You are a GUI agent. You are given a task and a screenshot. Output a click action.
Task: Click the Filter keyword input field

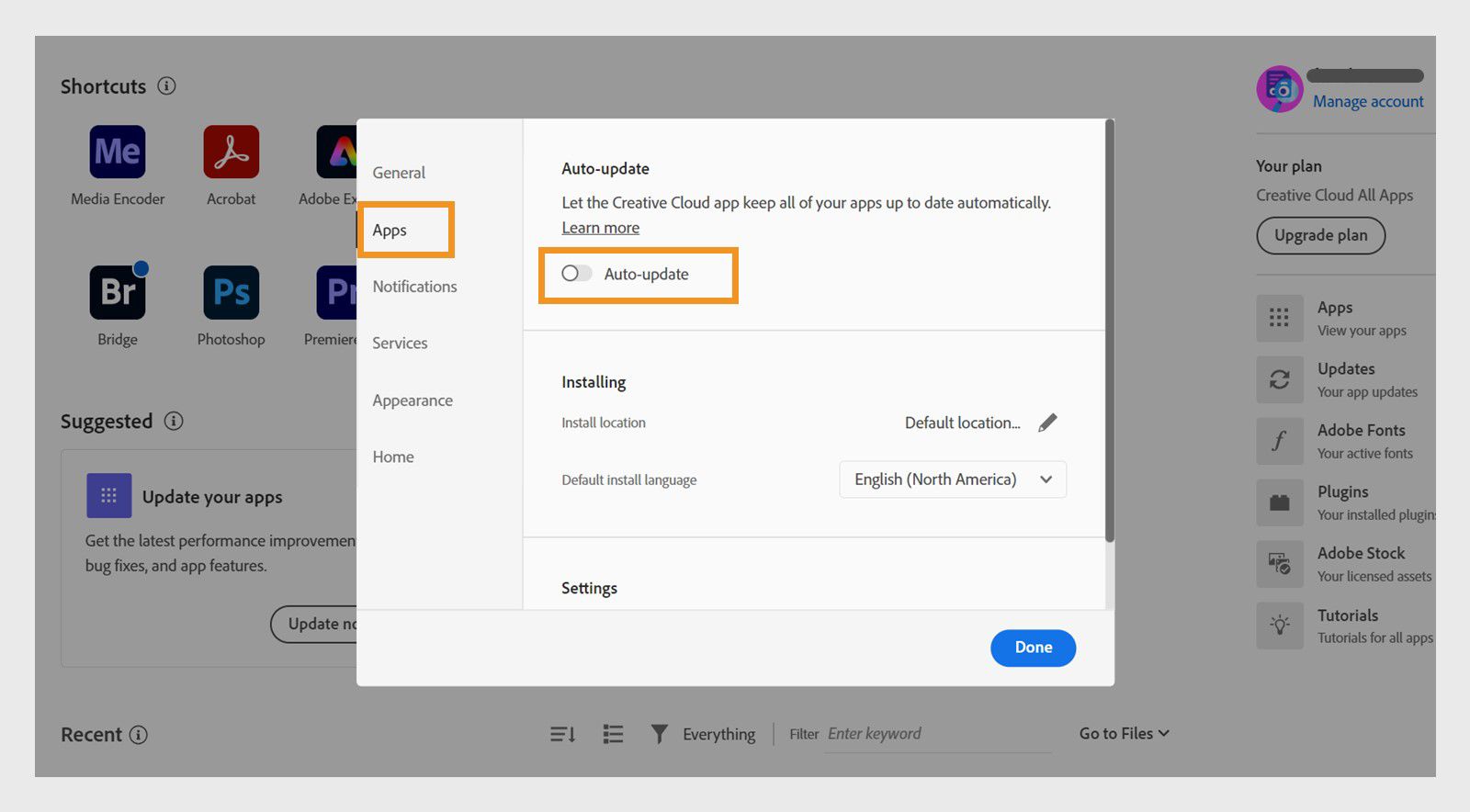(x=937, y=734)
